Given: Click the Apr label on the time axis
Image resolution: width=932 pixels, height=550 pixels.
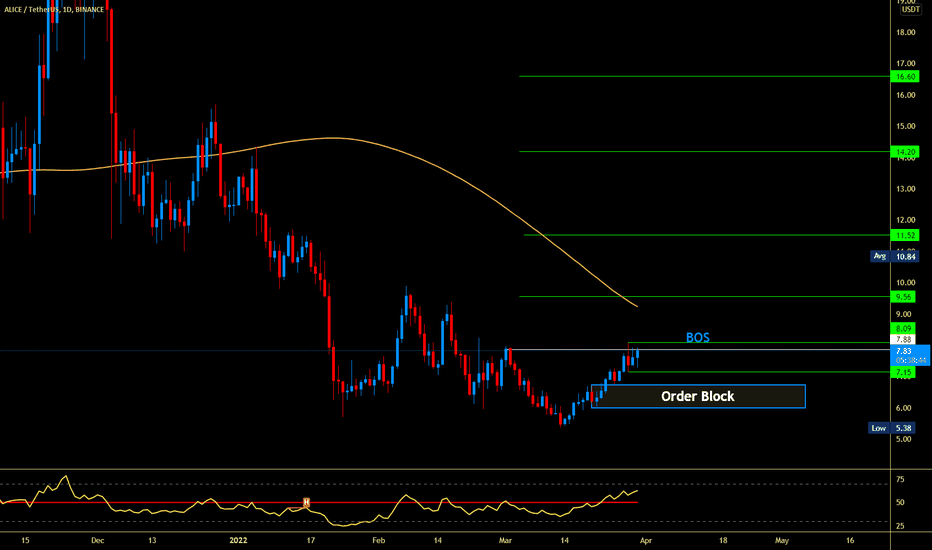Looking at the screenshot, I should click(x=646, y=540).
